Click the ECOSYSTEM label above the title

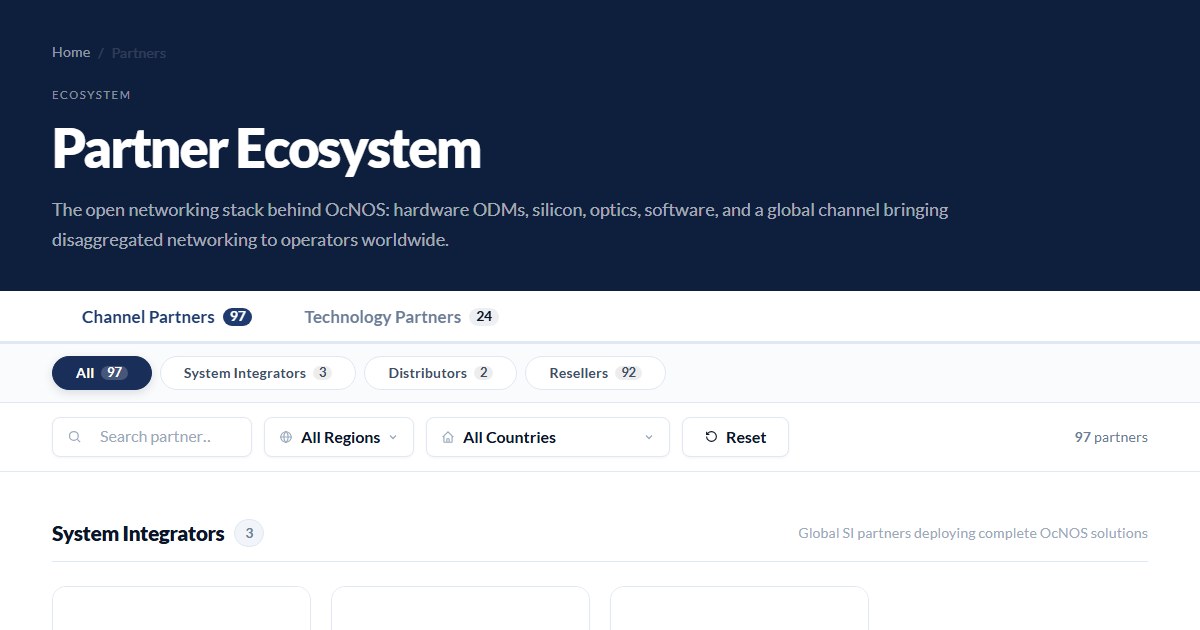pyautogui.click(x=91, y=95)
